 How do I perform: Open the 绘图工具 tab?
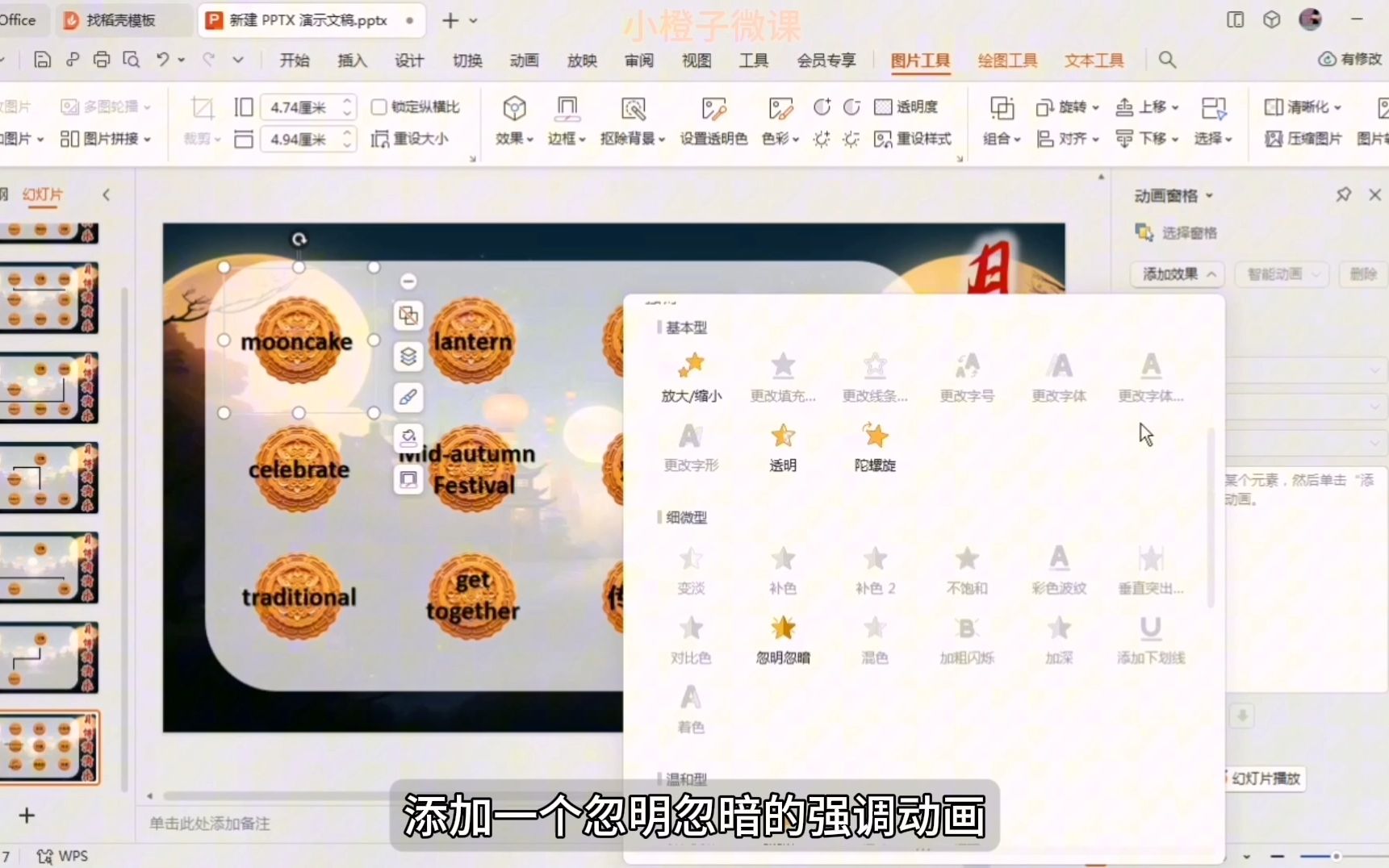(x=1006, y=60)
